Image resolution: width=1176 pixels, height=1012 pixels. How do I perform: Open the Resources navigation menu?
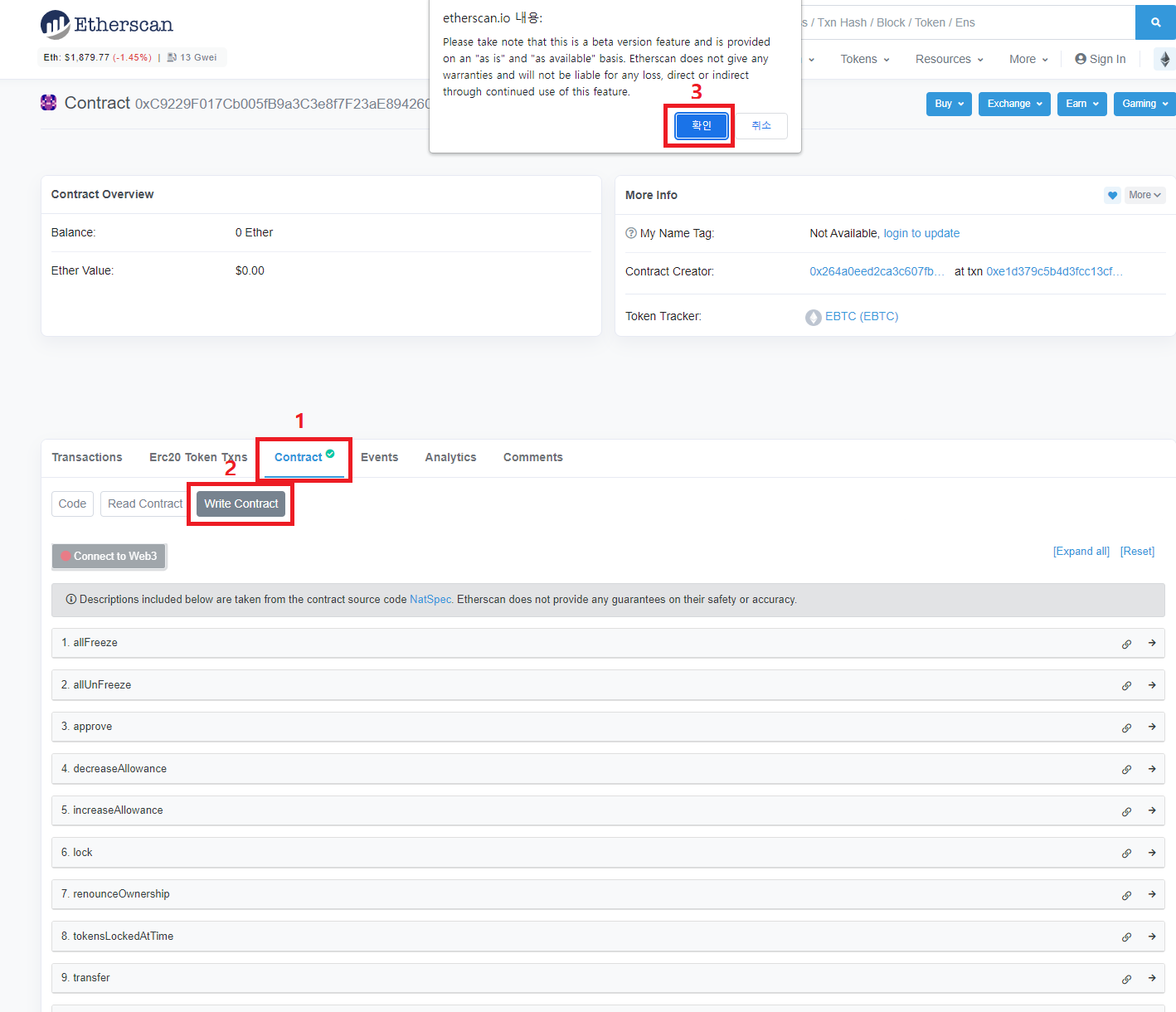pyautogui.click(x=950, y=59)
